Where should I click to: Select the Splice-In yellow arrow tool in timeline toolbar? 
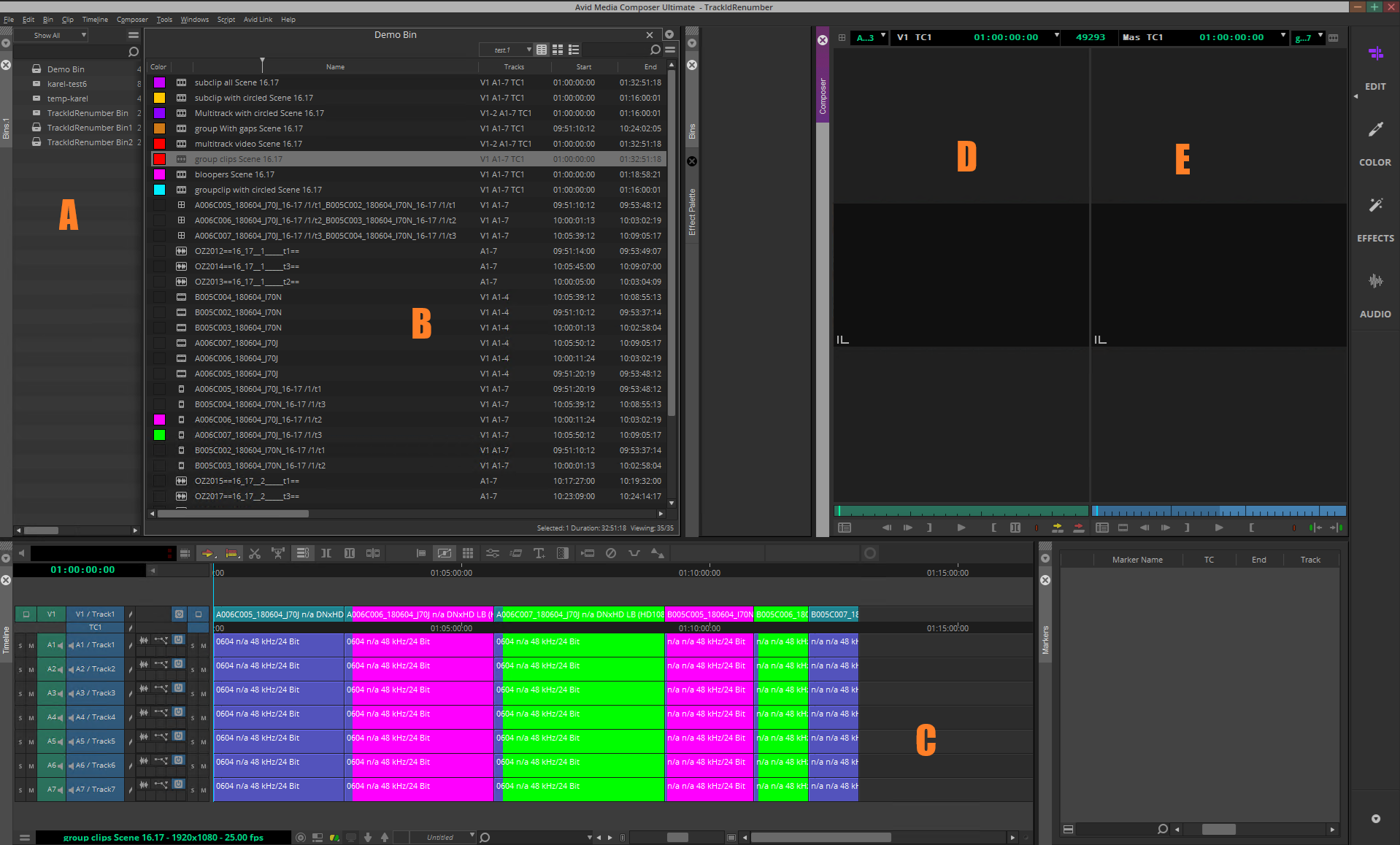coord(208,553)
